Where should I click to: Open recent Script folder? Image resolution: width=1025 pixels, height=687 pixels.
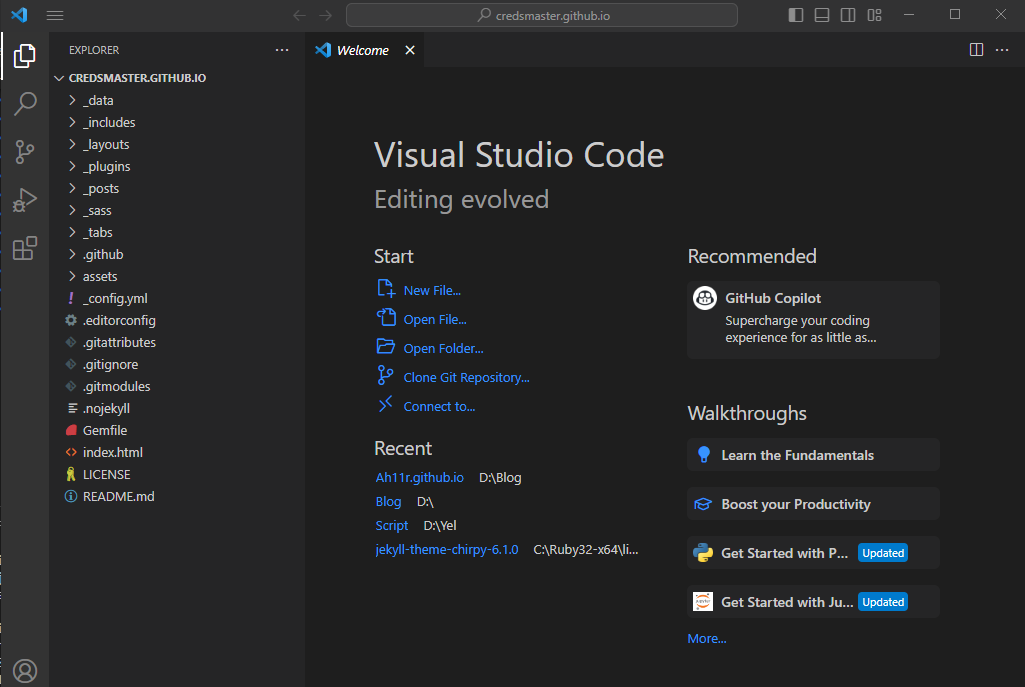(392, 526)
